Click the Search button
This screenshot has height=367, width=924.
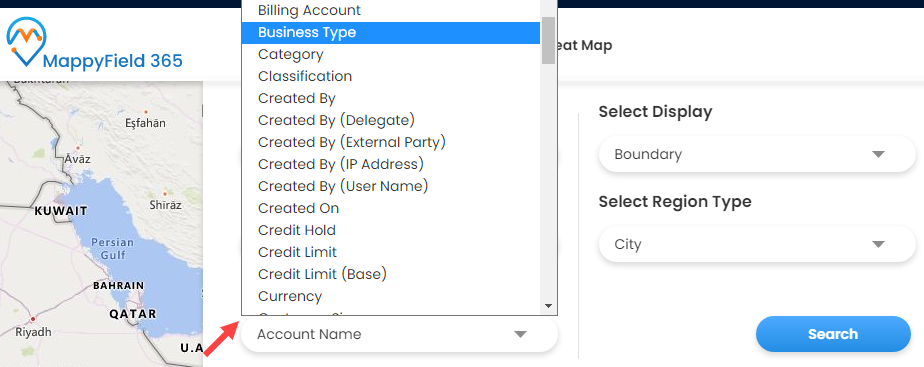click(833, 334)
